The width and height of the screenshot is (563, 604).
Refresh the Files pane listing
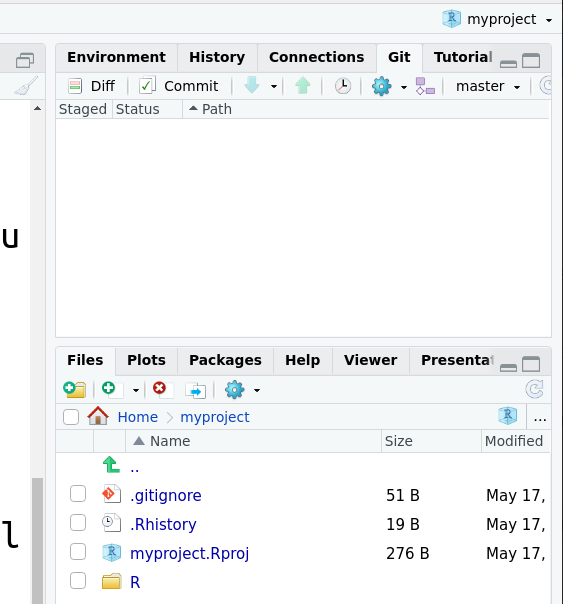coord(535,389)
